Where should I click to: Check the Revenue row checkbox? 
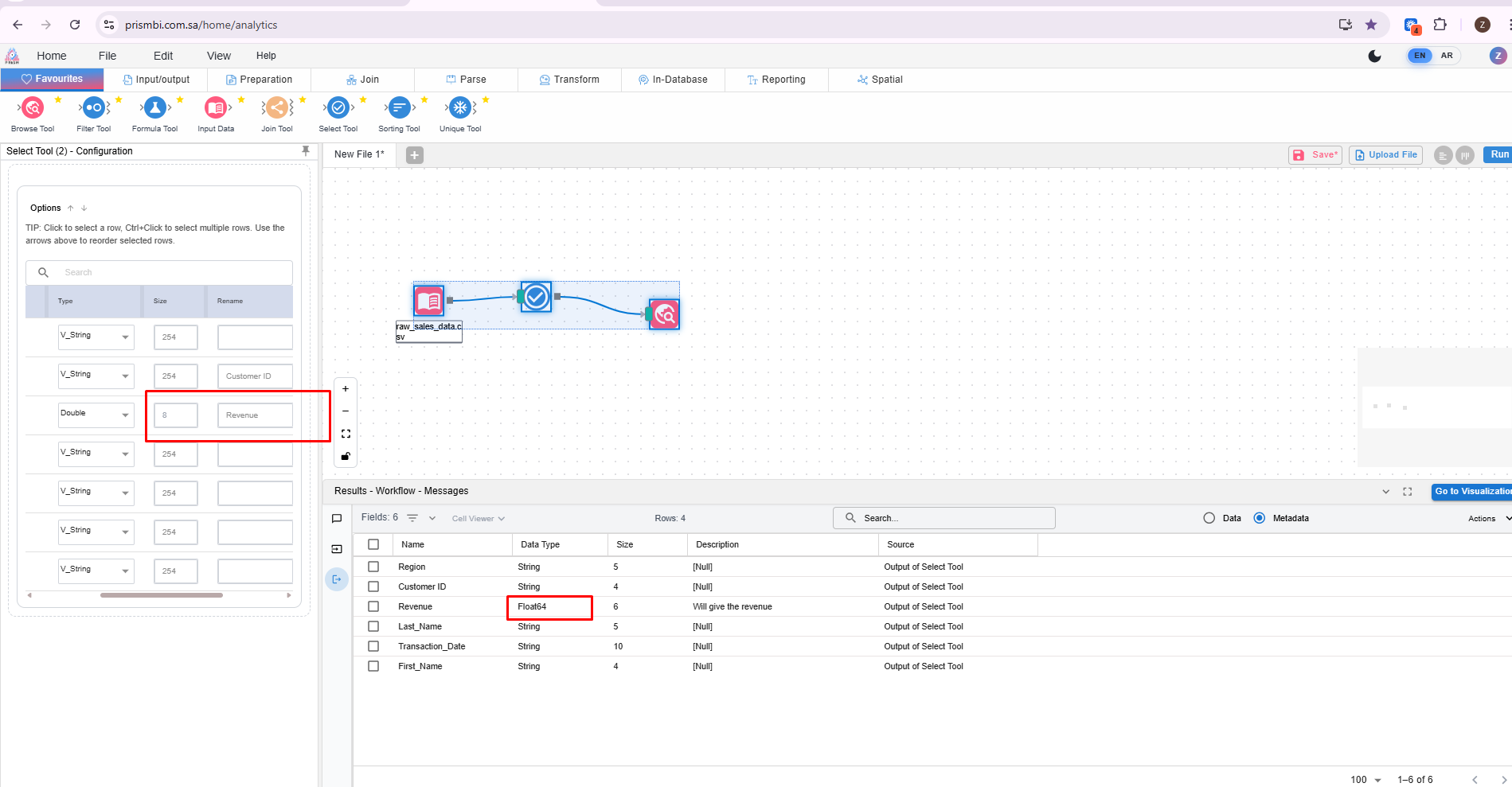tap(373, 606)
